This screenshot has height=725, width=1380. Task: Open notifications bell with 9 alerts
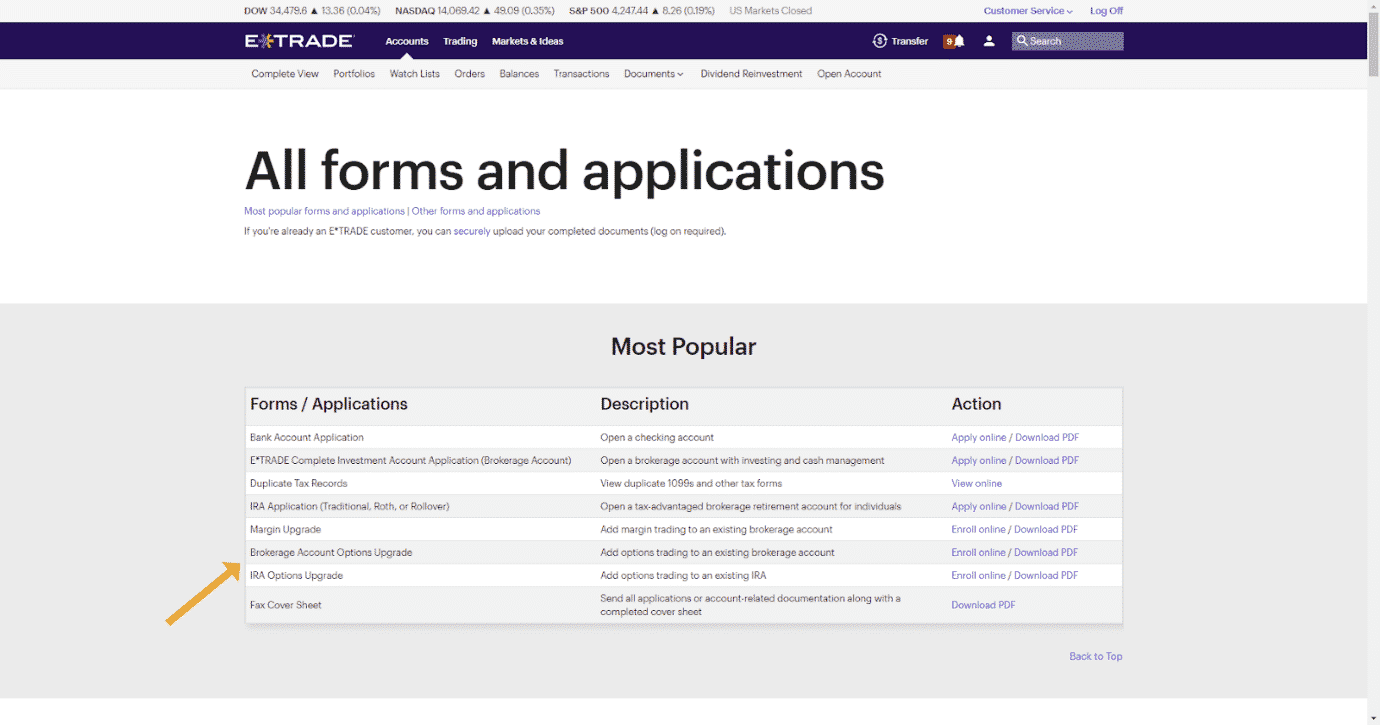coord(954,41)
